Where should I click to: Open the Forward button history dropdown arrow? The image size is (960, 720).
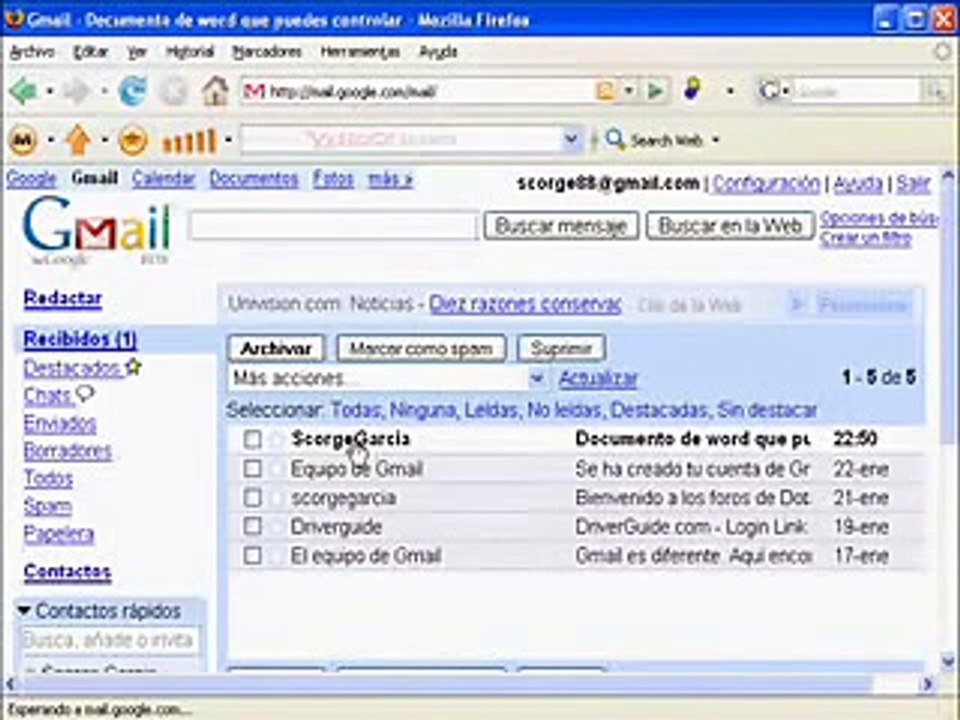(104, 92)
